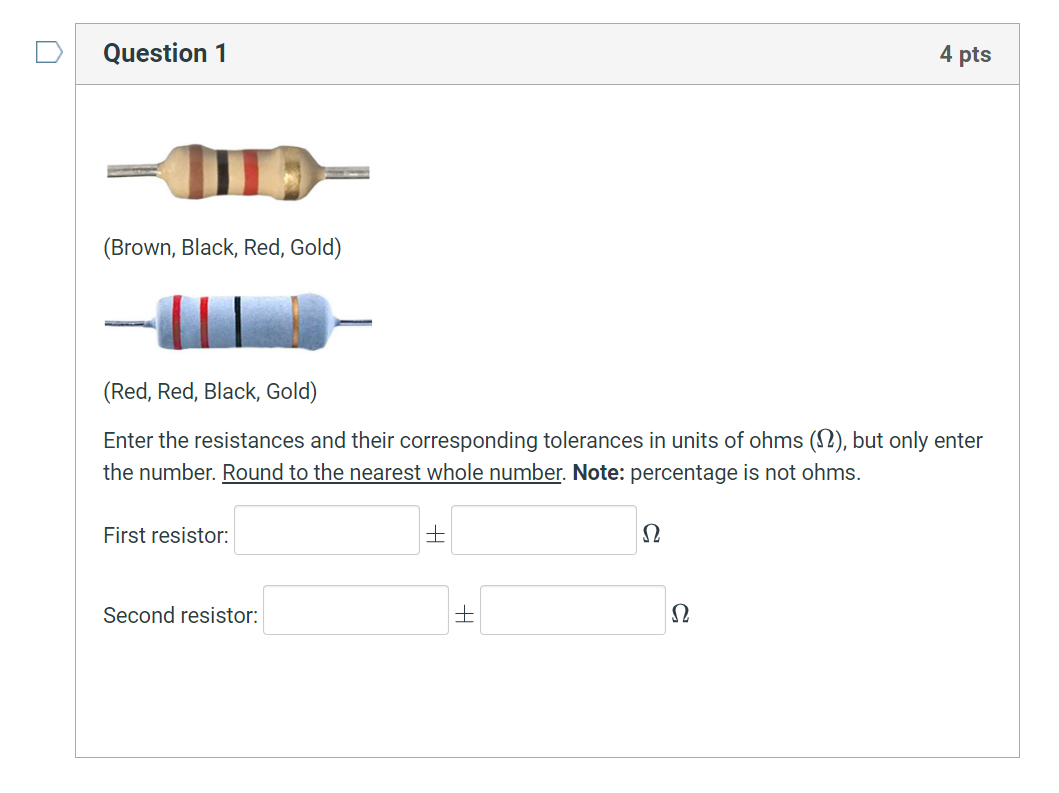The width and height of the screenshot is (1059, 793).
Task: Click inside the Second resistor resistance field
Action: [x=355, y=609]
